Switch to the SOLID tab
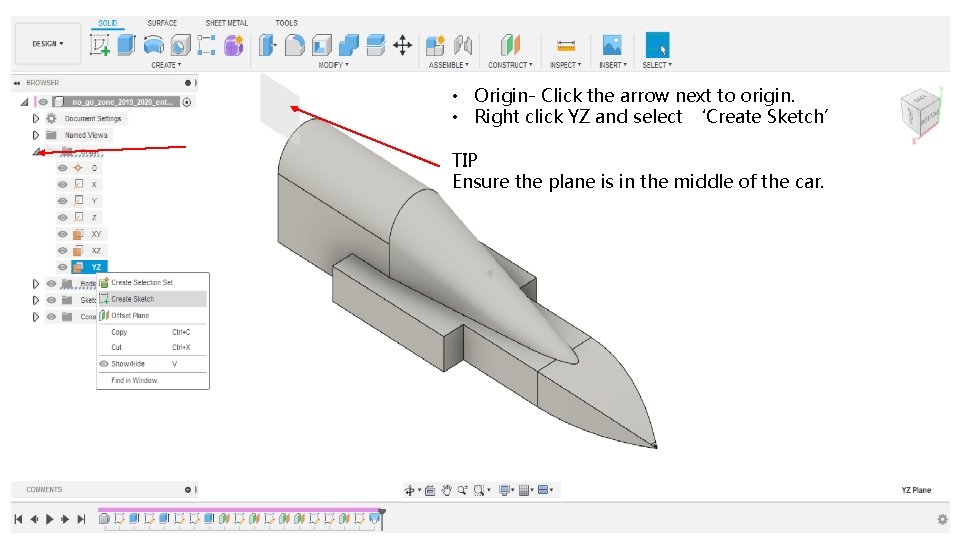Viewport: 960px width, 540px height. 108,23
